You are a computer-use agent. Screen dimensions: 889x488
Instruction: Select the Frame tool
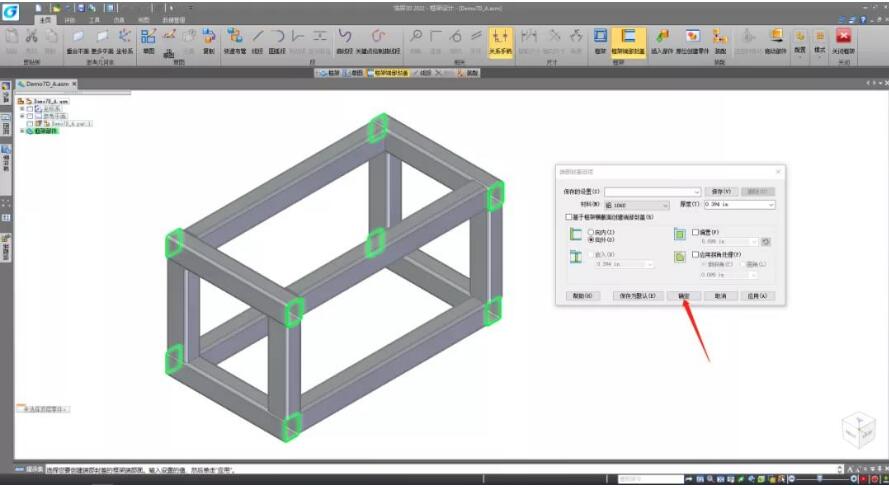pos(600,41)
